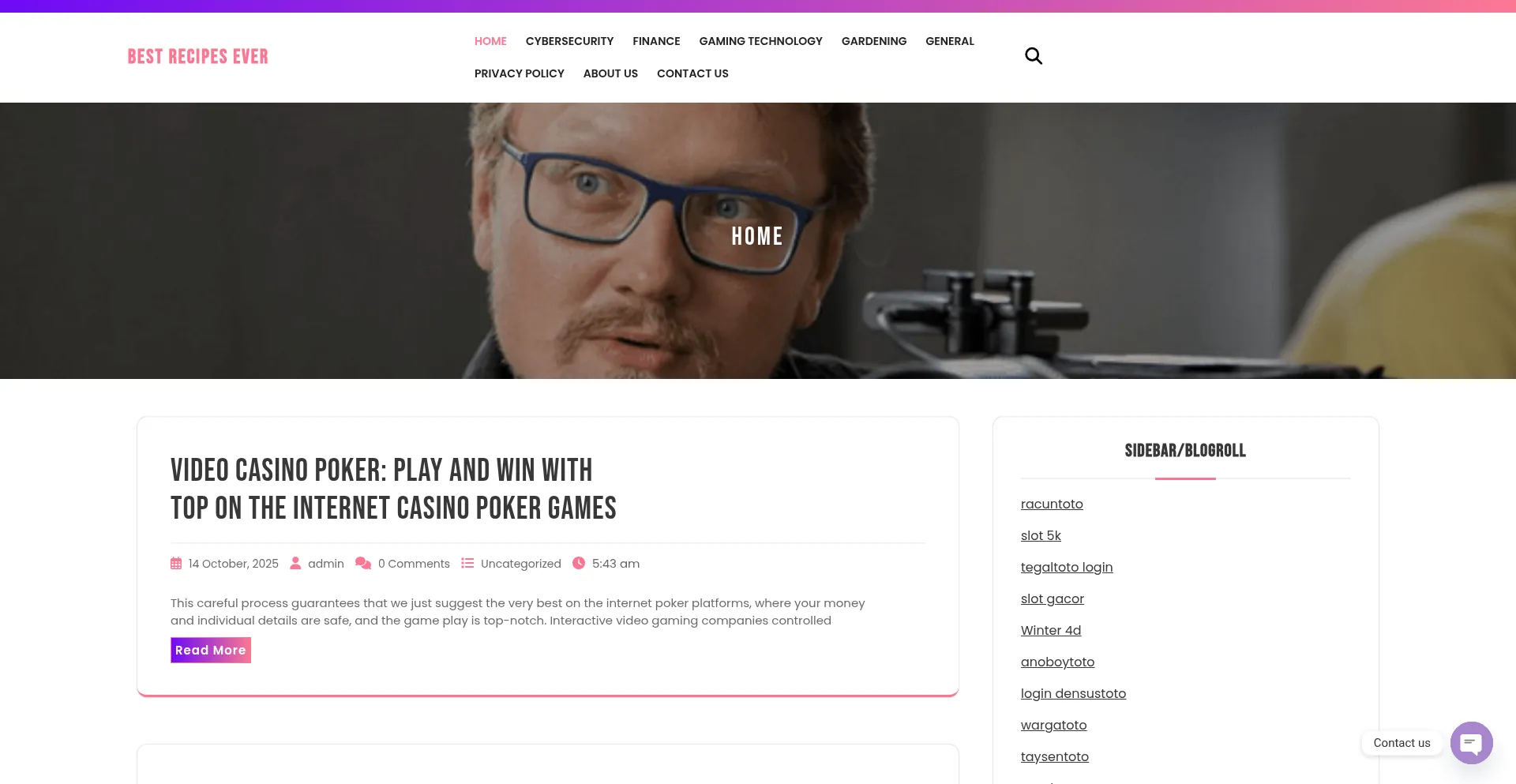Open the search magnifier icon
This screenshot has width=1516, height=784.
[1033, 56]
